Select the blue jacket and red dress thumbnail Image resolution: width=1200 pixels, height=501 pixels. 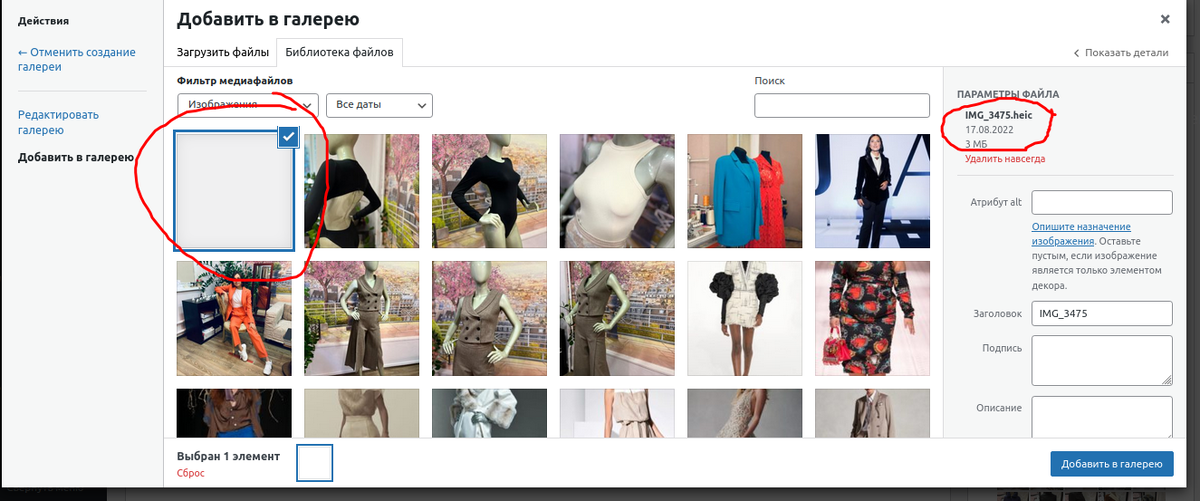coord(745,191)
